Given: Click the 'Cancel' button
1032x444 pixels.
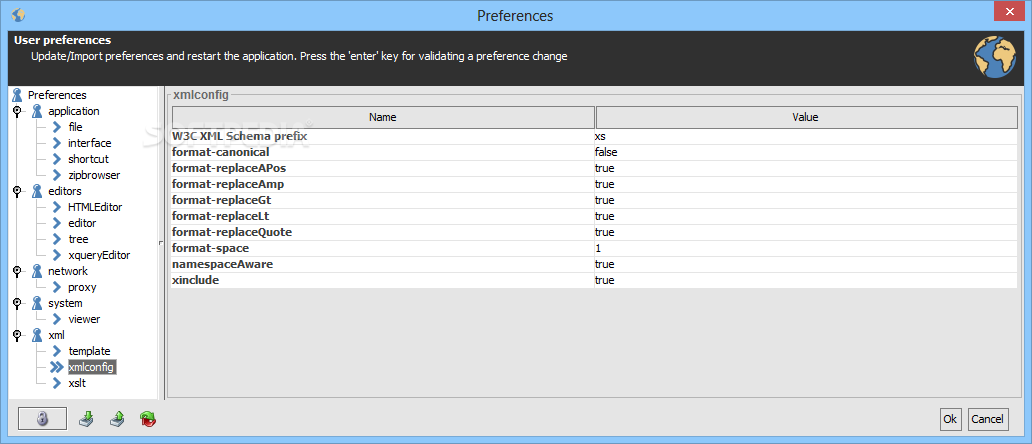Looking at the screenshot, I should tap(988, 419).
